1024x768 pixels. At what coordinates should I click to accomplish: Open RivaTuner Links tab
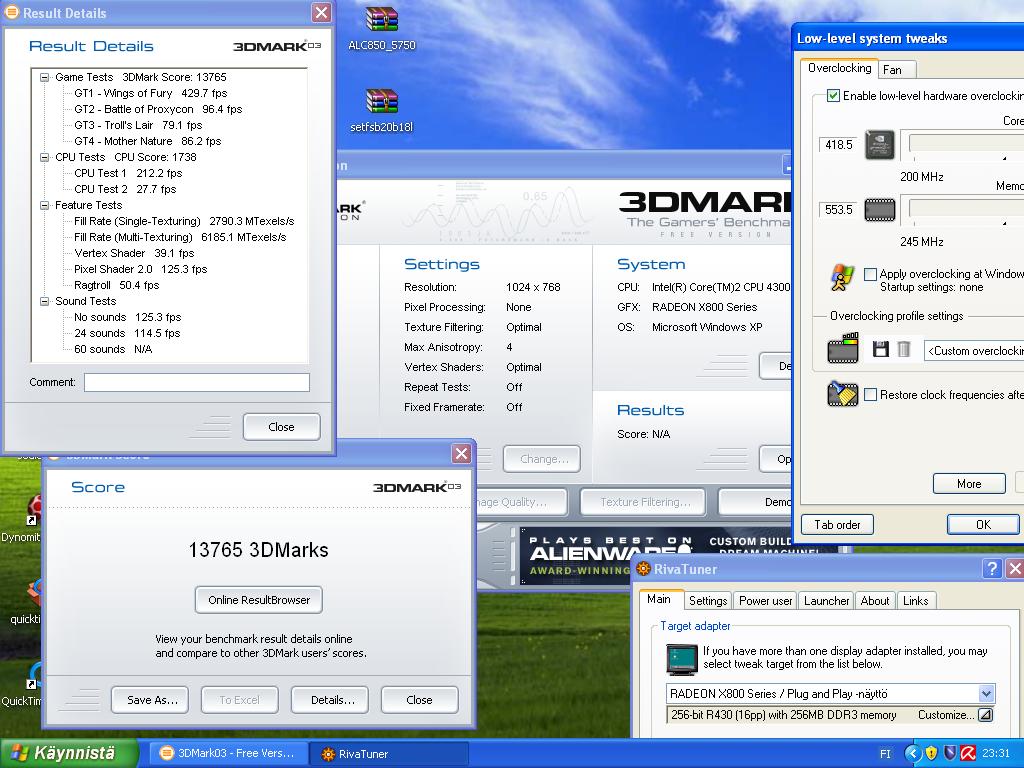(x=916, y=601)
